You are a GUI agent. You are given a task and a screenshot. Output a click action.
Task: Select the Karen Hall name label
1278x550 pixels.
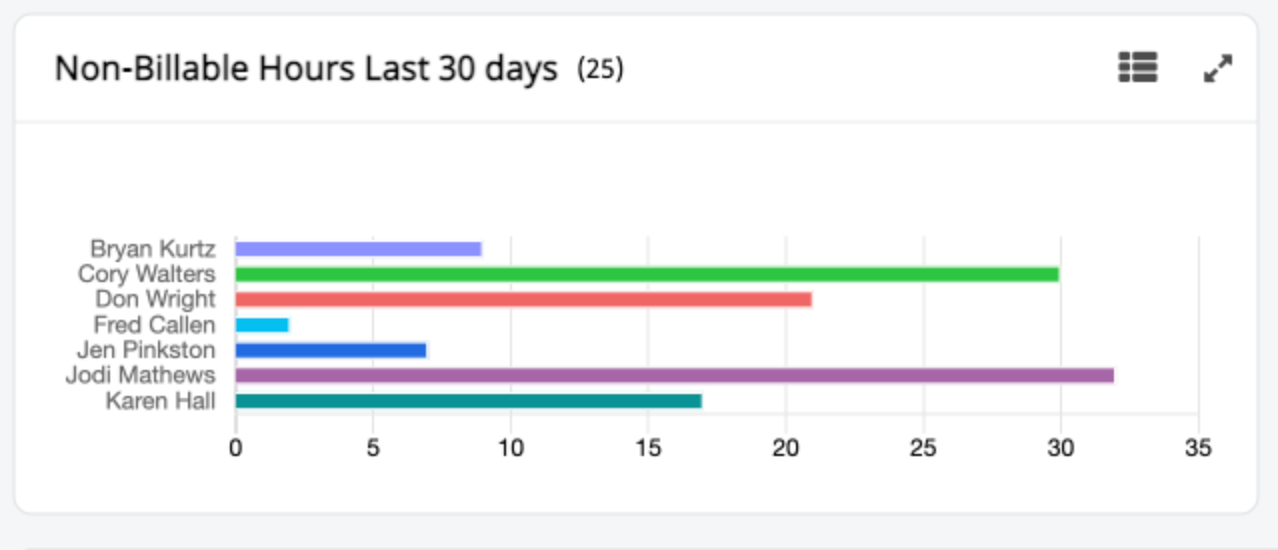(160, 401)
